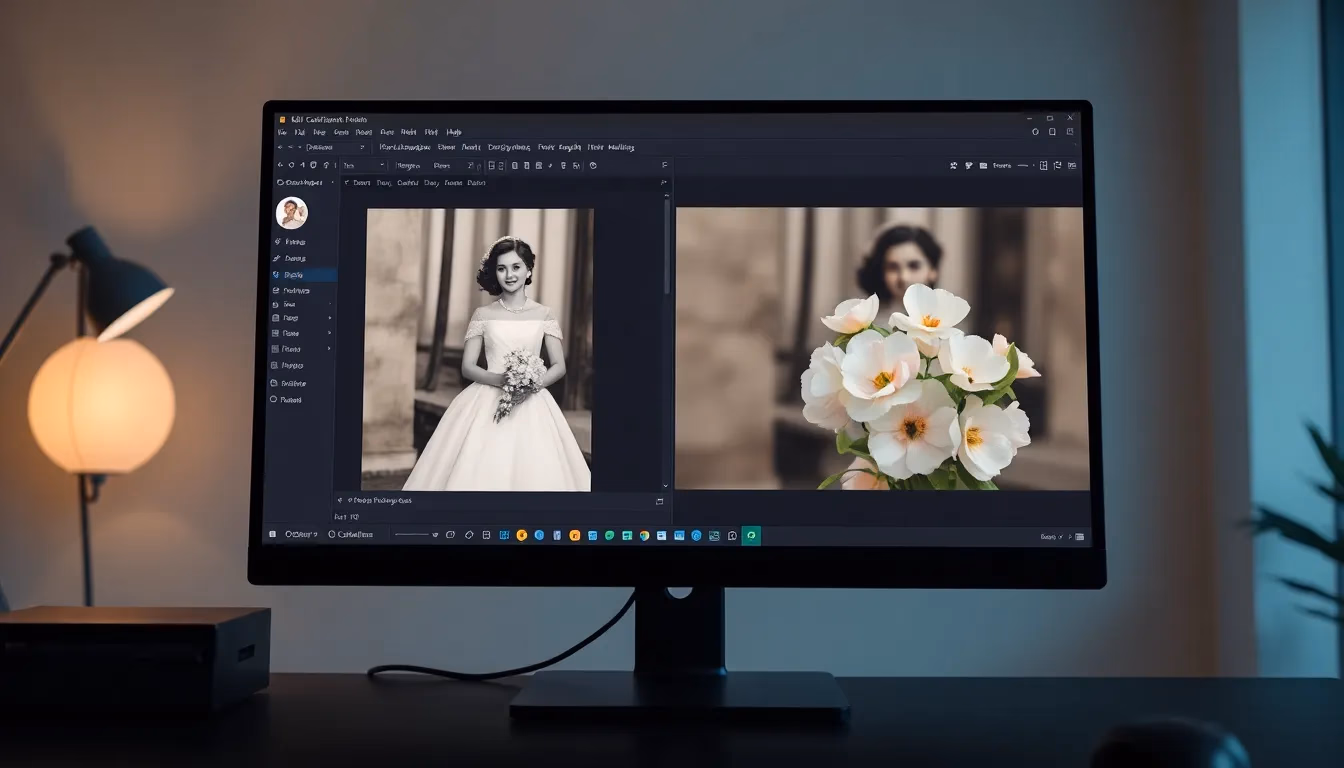Open the Help menu in the menu bar
The height and width of the screenshot is (768, 1344).
tap(454, 132)
